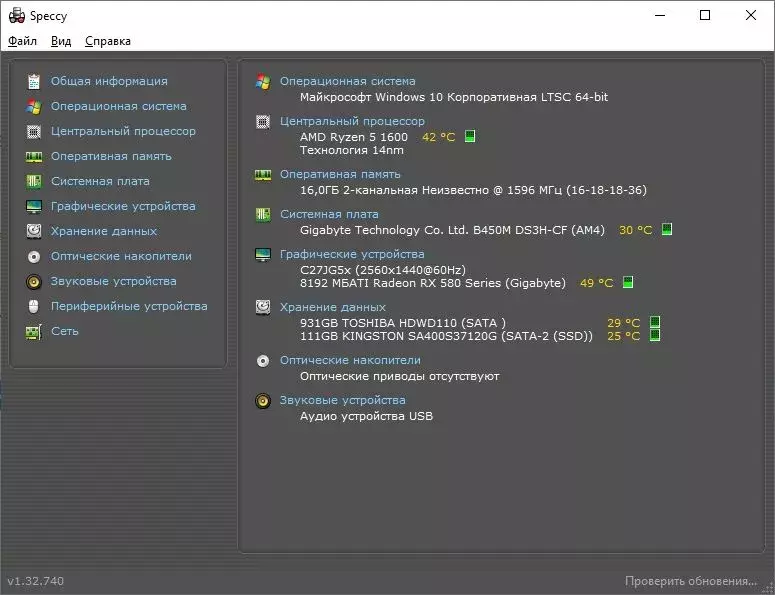This screenshot has width=775, height=595.
Task: Click the 16,0ГБ RAM details line
Action: point(474,190)
